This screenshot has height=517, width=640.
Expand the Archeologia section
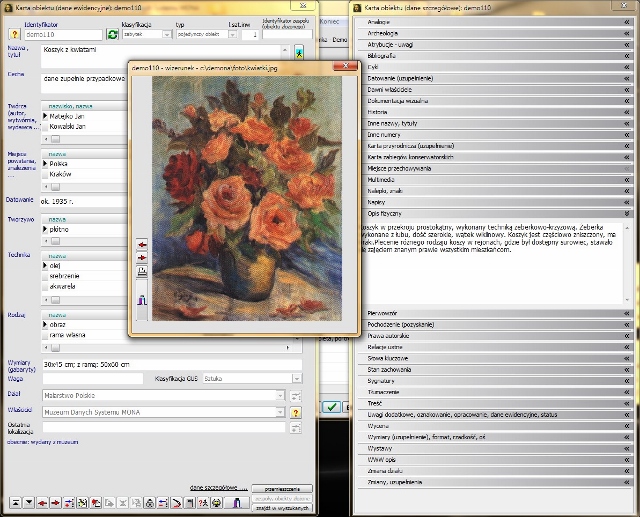point(496,33)
